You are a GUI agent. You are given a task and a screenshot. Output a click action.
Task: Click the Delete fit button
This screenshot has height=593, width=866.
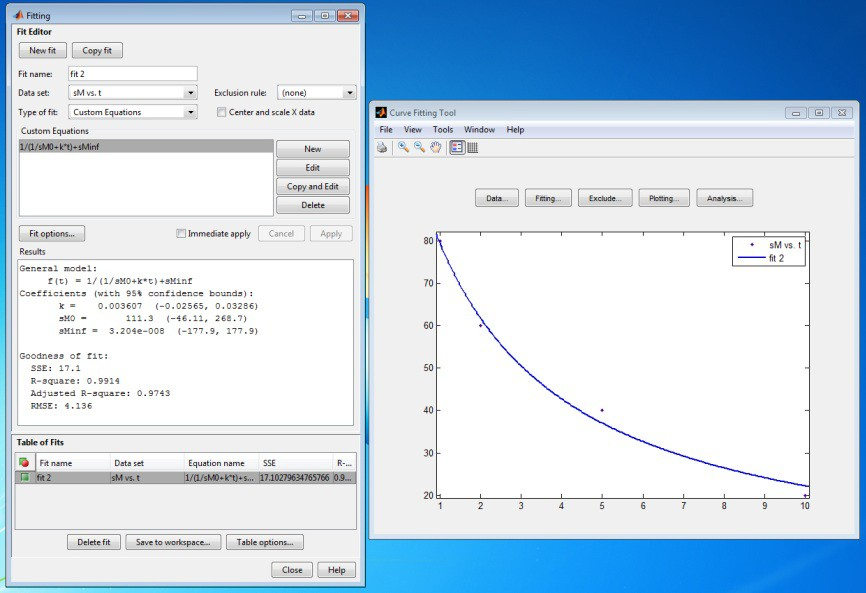(94, 542)
